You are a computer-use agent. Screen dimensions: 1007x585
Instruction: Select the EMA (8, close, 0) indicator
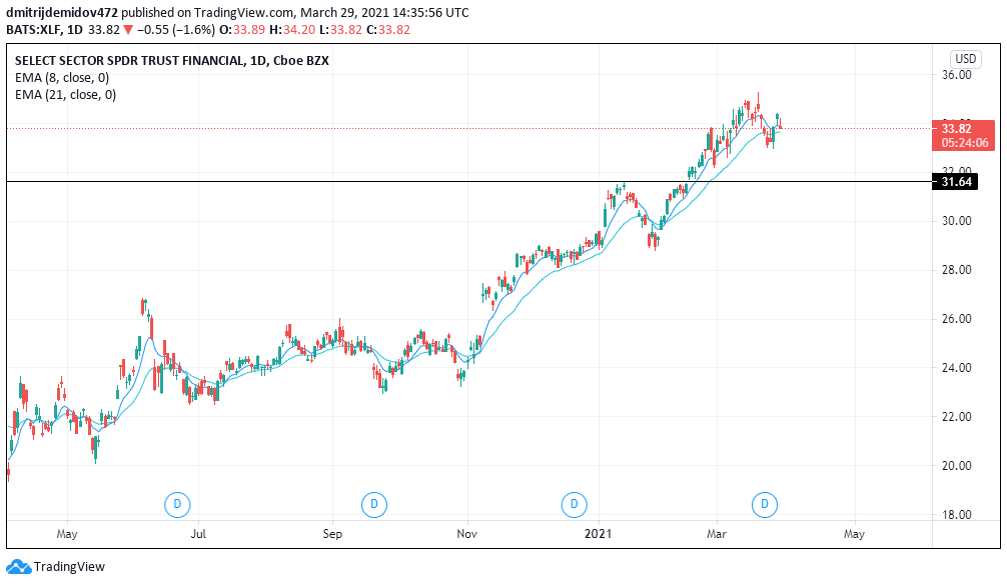tap(62, 78)
